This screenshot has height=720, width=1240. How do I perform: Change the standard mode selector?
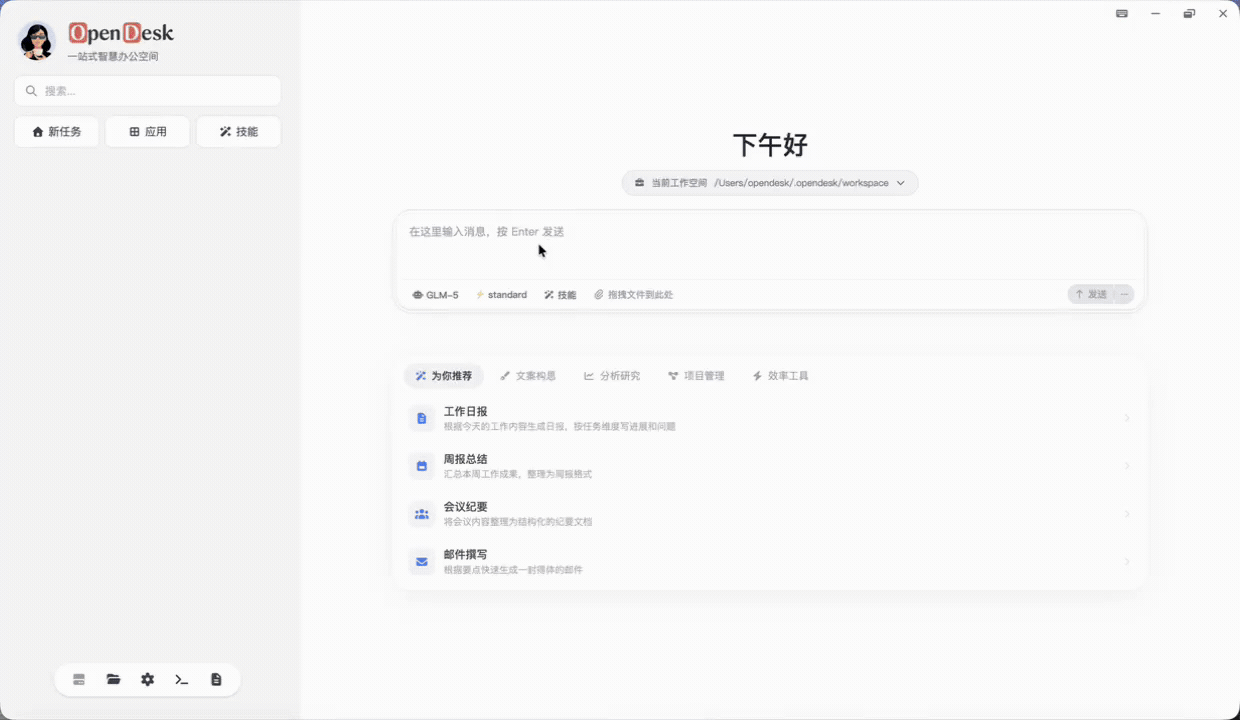tap(501, 295)
